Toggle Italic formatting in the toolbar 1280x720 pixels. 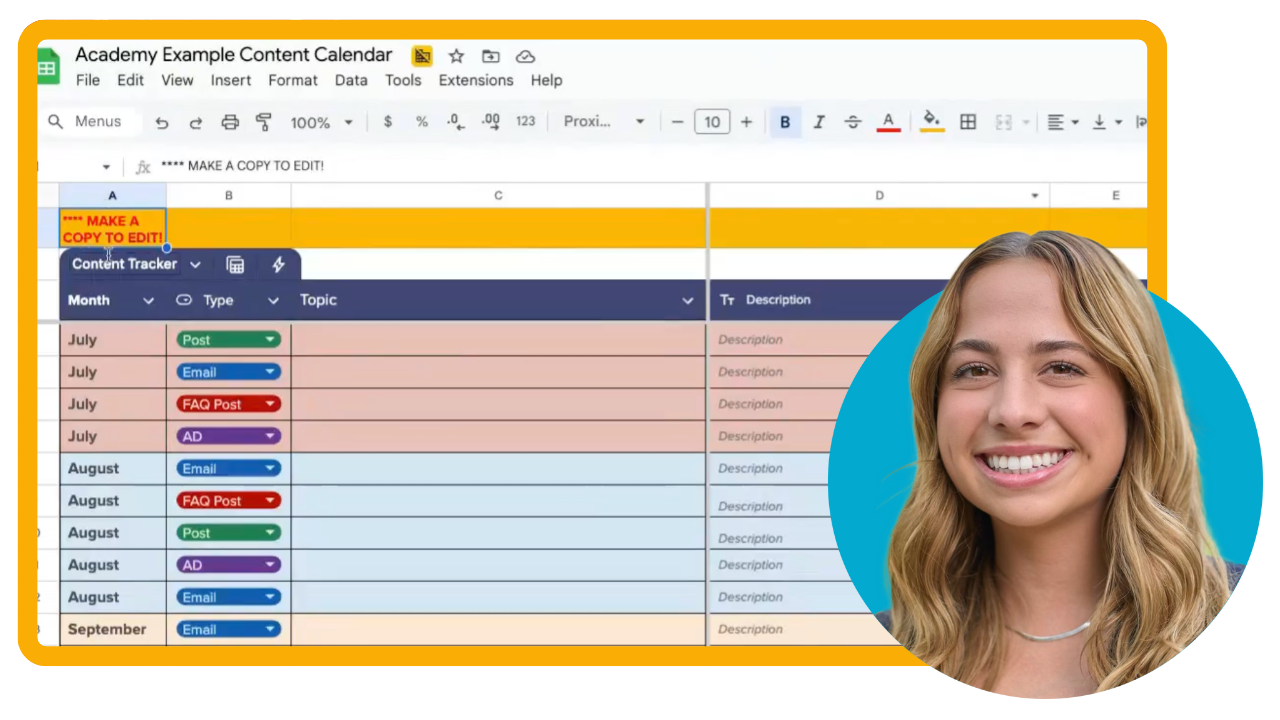point(819,121)
